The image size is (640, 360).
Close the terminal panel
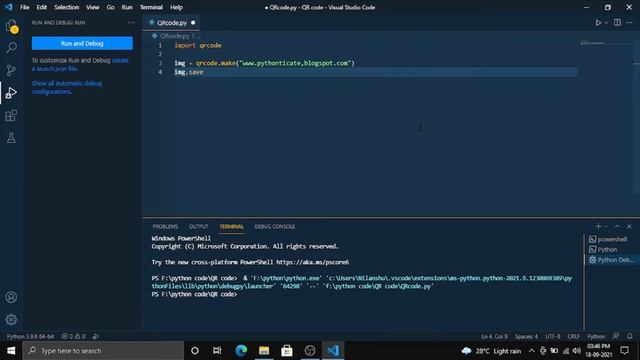coord(629,226)
